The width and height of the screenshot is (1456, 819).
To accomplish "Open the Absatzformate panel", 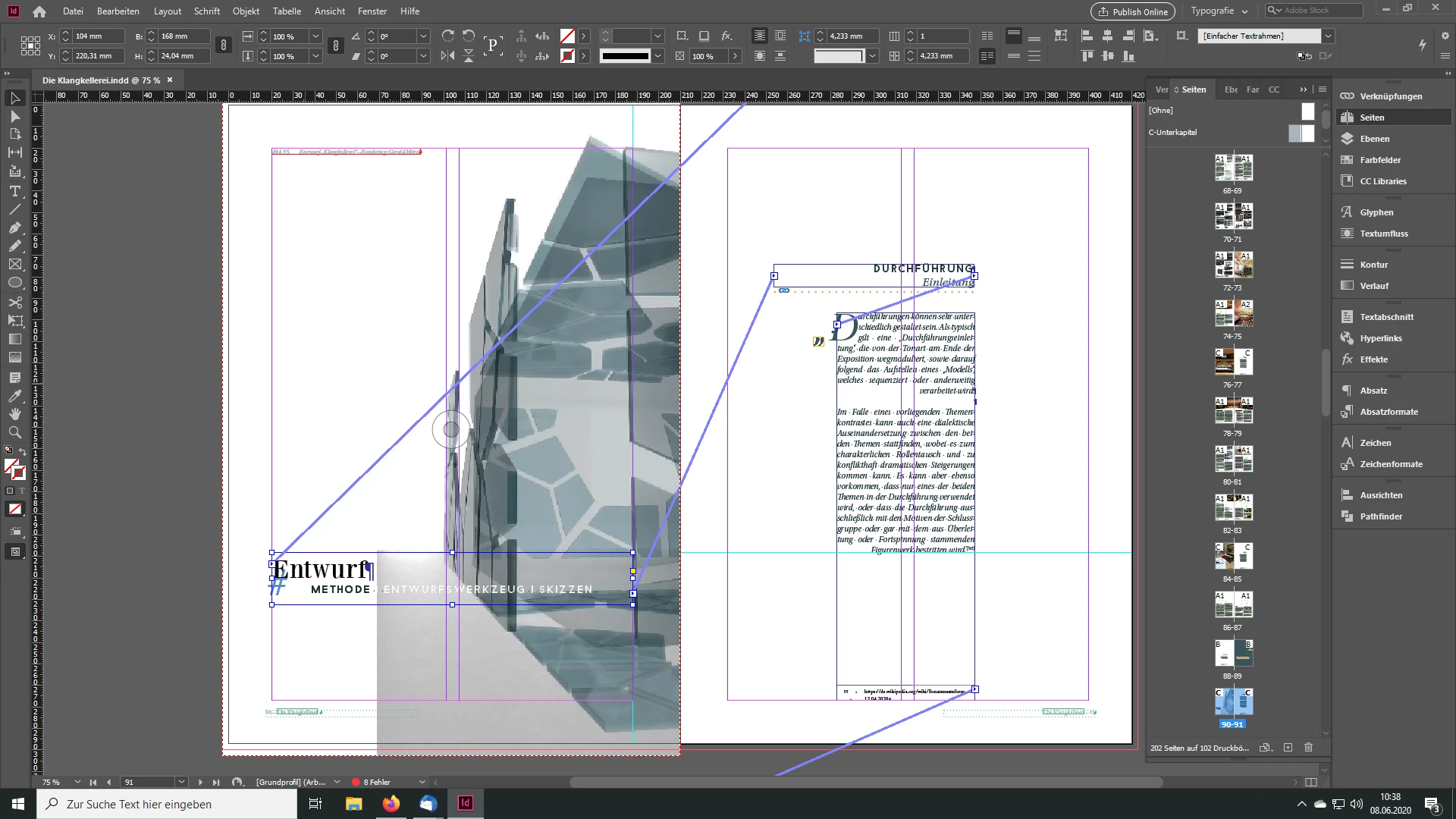I will click(1388, 412).
